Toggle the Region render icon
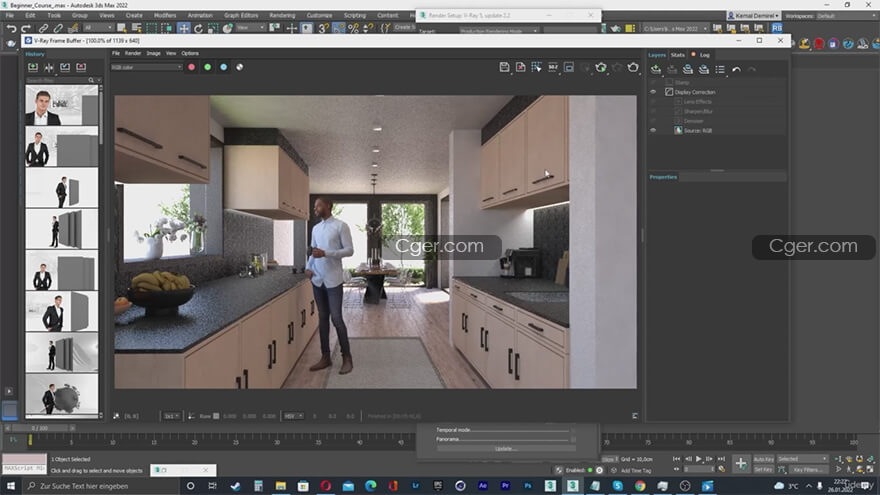This screenshot has width=880, height=495. [569, 67]
